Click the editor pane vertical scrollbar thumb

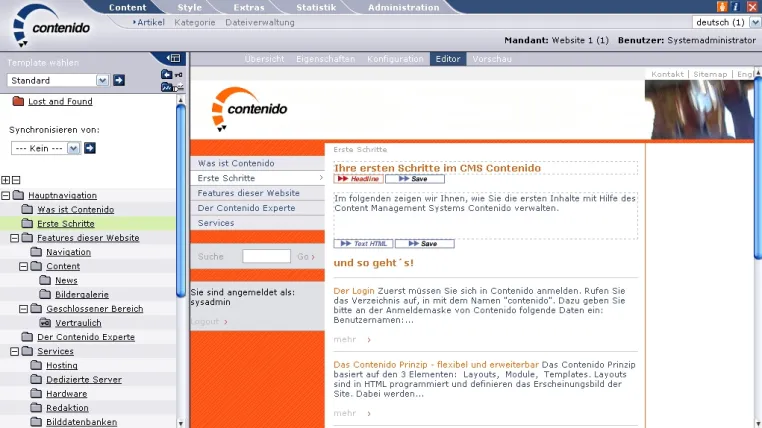[x=758, y=168]
